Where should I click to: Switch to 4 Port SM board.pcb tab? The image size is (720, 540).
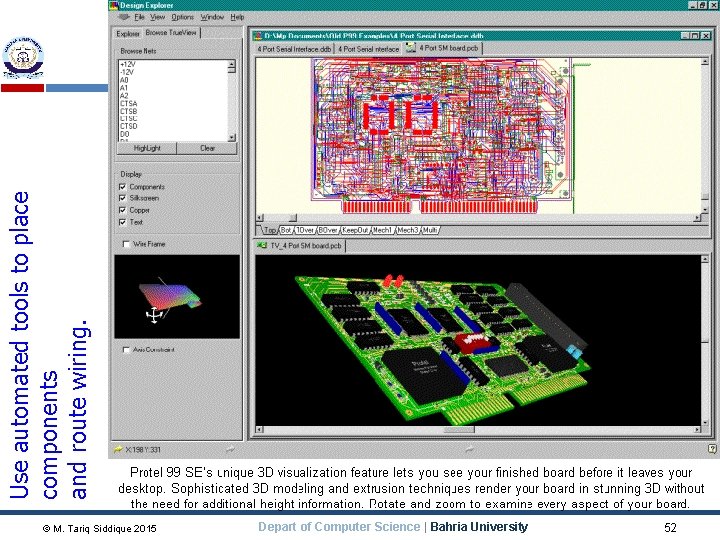[443, 48]
